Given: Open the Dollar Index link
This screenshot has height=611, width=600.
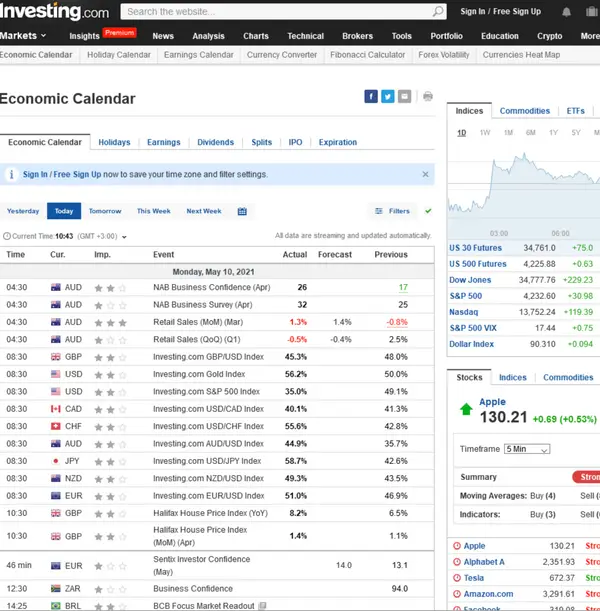Looking at the screenshot, I should pos(471,344).
